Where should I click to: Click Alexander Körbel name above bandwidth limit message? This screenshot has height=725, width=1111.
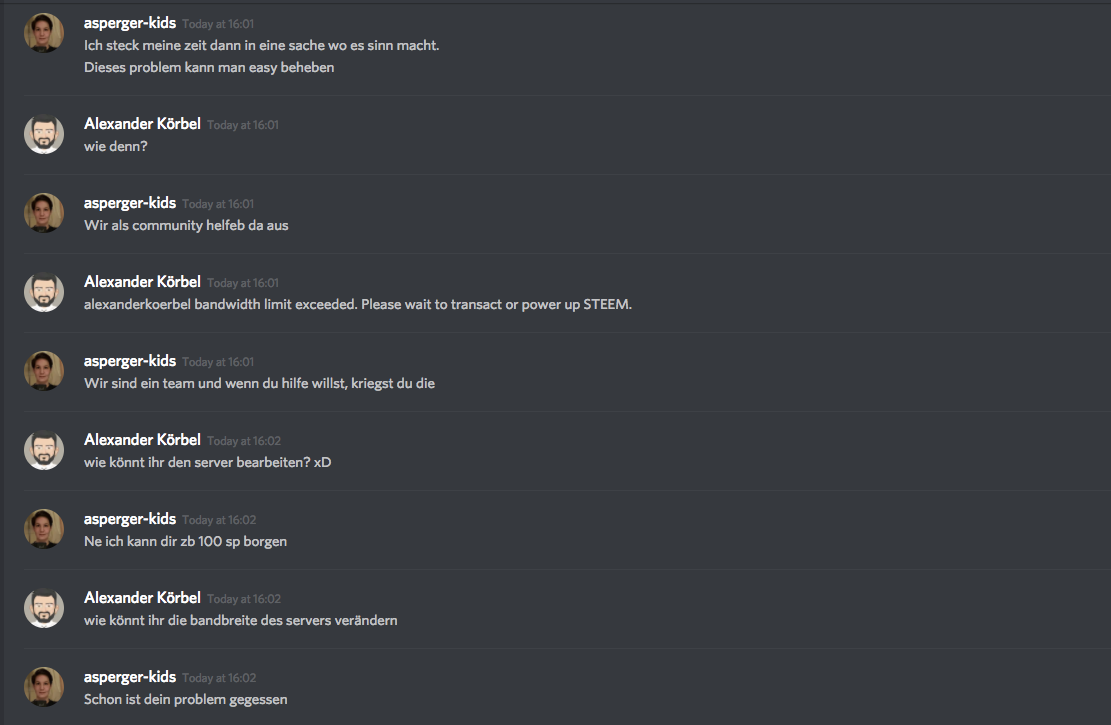coord(142,282)
